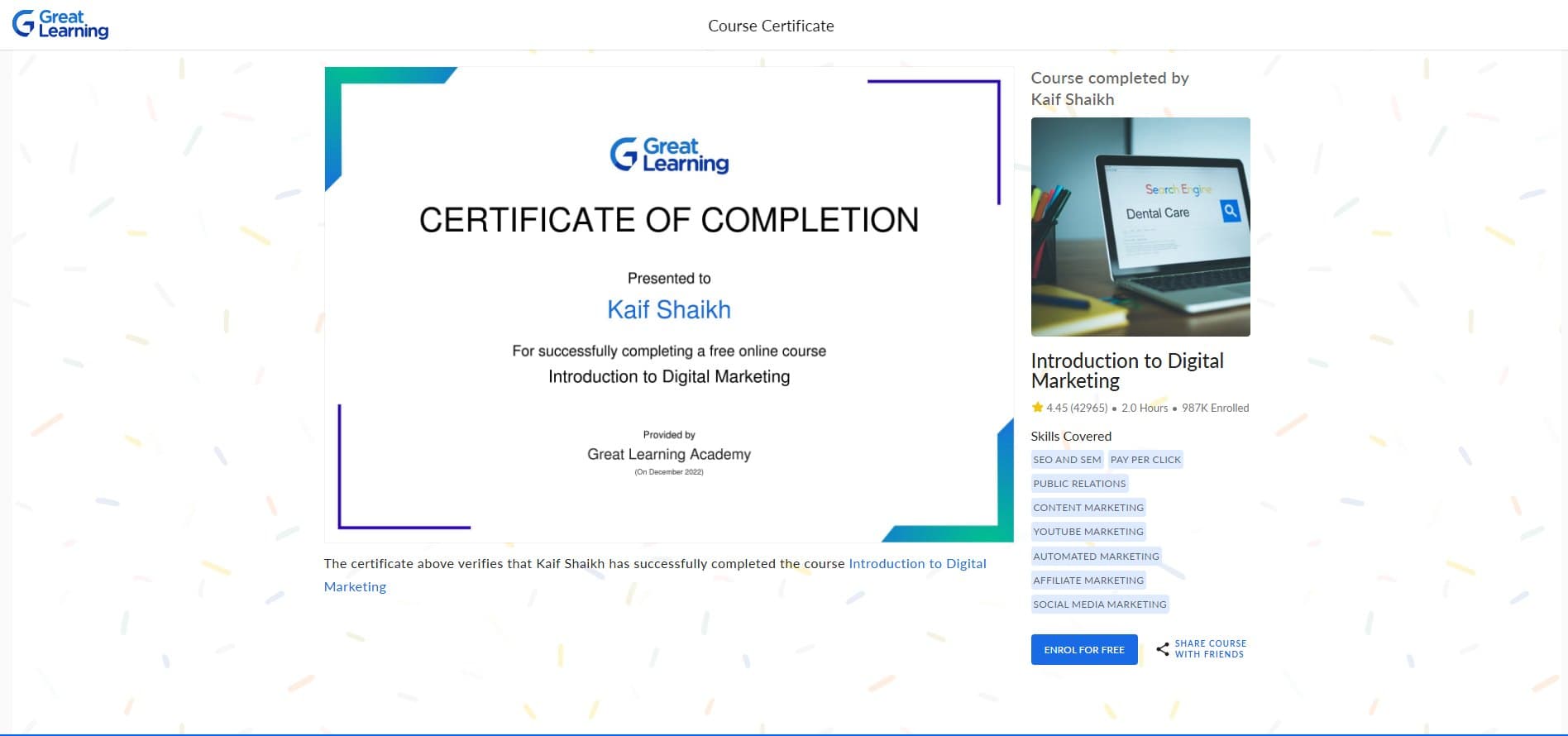Click the rating star icon
This screenshot has width=1568, height=736.
pyautogui.click(x=1037, y=408)
